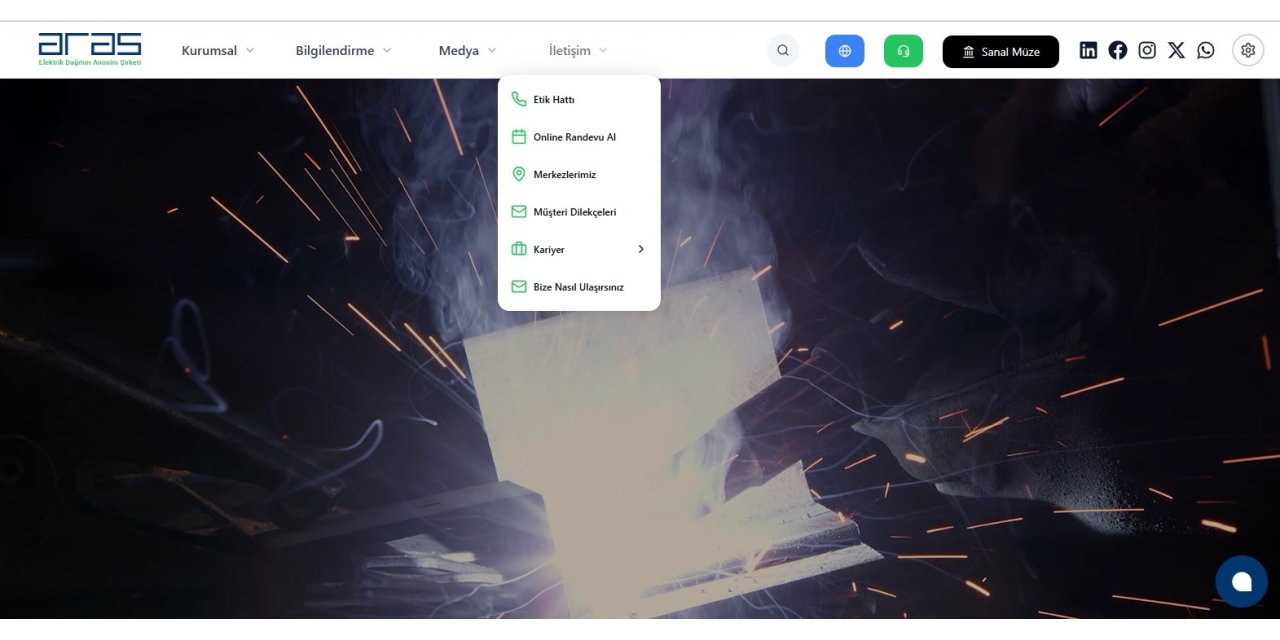Open the settings gear icon
This screenshot has width=1280, height=640.
click(x=1248, y=50)
